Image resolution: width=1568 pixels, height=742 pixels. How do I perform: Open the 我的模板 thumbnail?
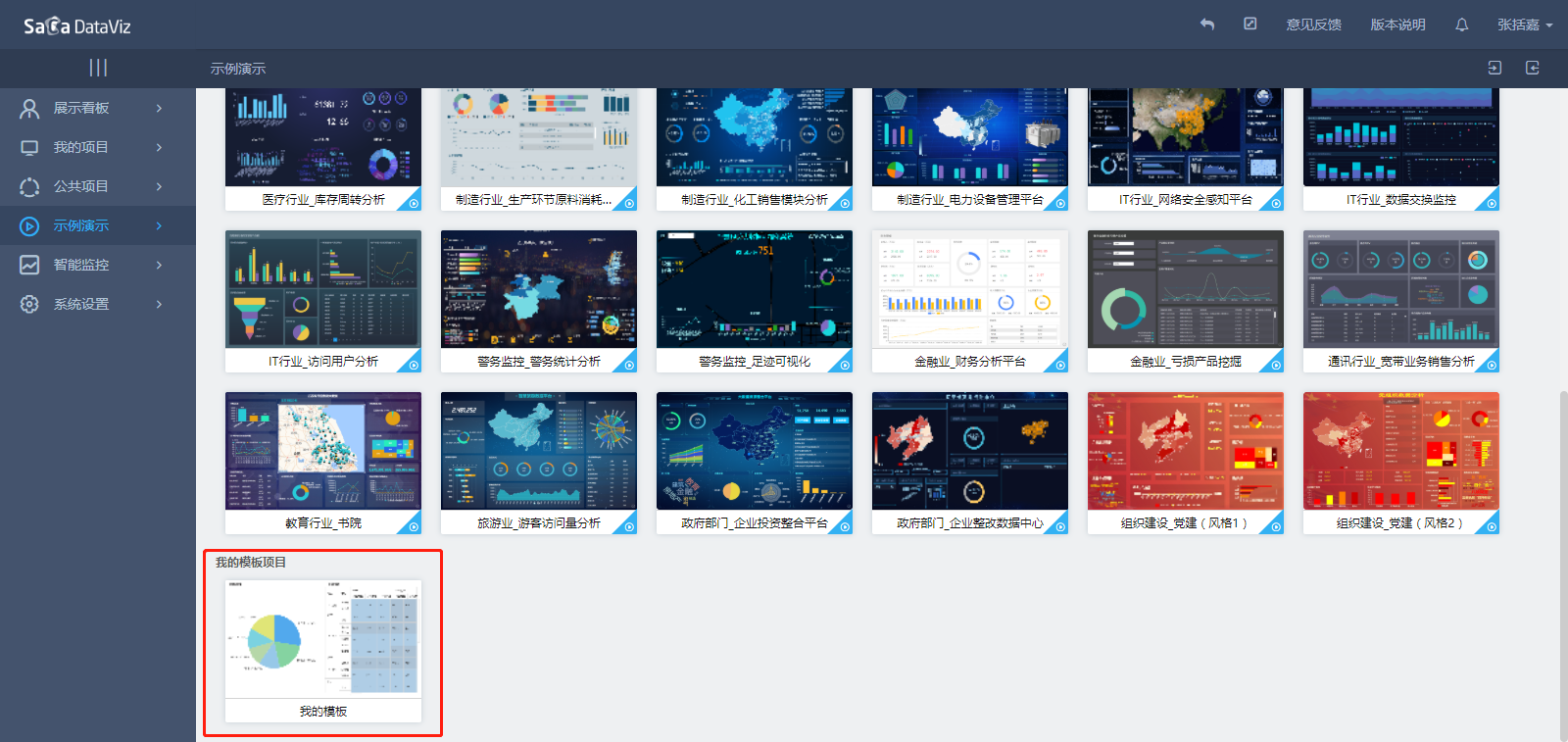coord(323,639)
